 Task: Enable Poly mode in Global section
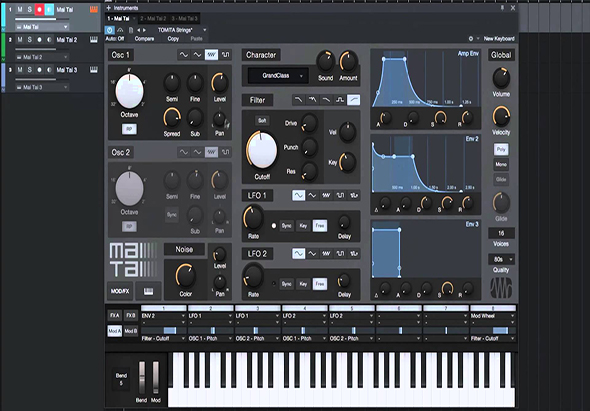point(501,149)
